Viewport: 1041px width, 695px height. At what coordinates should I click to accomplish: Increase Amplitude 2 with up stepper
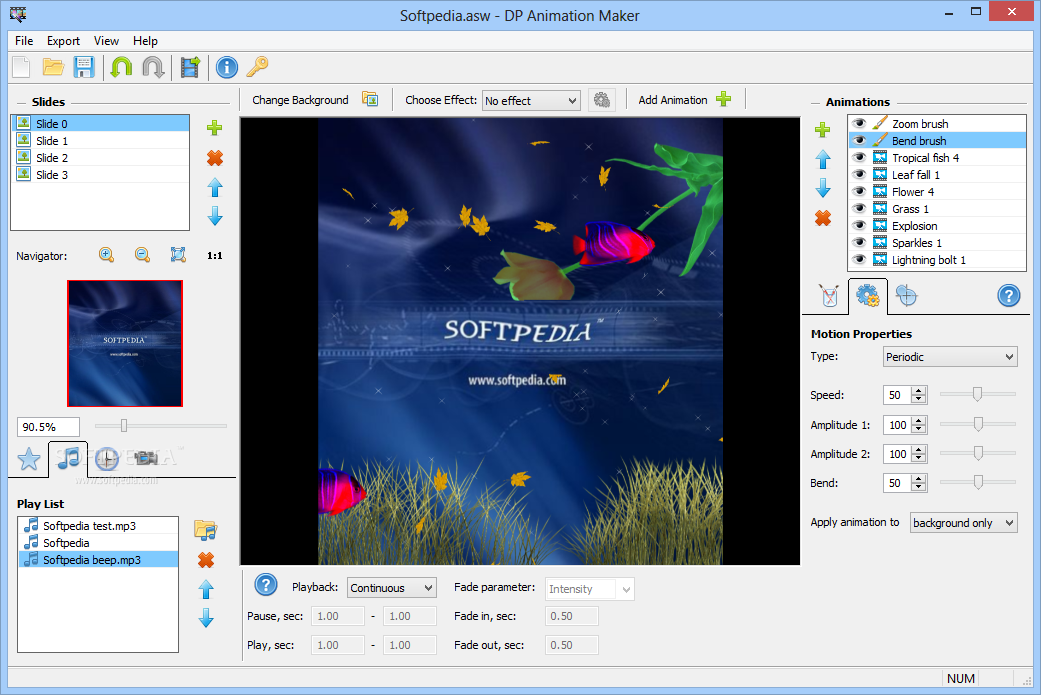click(x=919, y=449)
